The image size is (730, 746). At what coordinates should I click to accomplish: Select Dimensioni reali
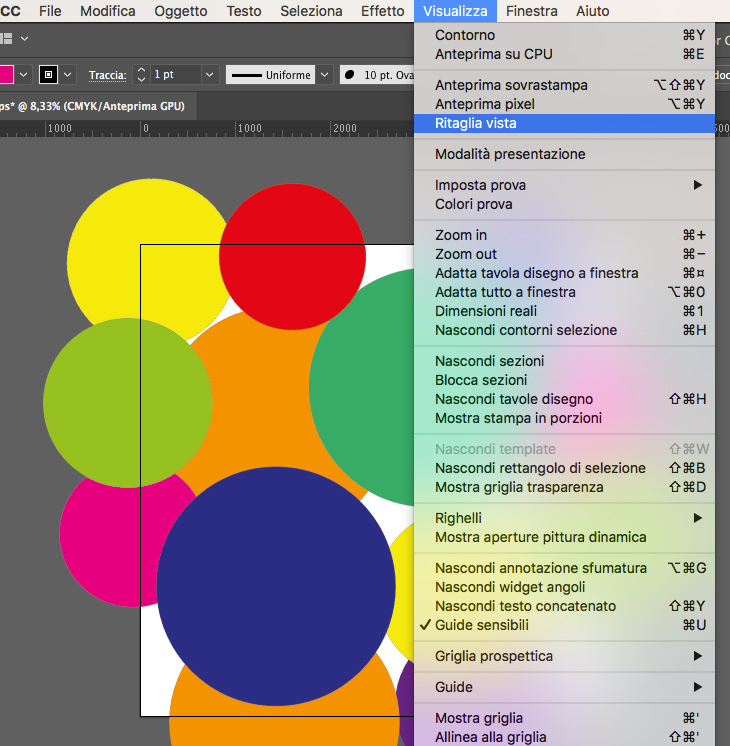pos(564,311)
